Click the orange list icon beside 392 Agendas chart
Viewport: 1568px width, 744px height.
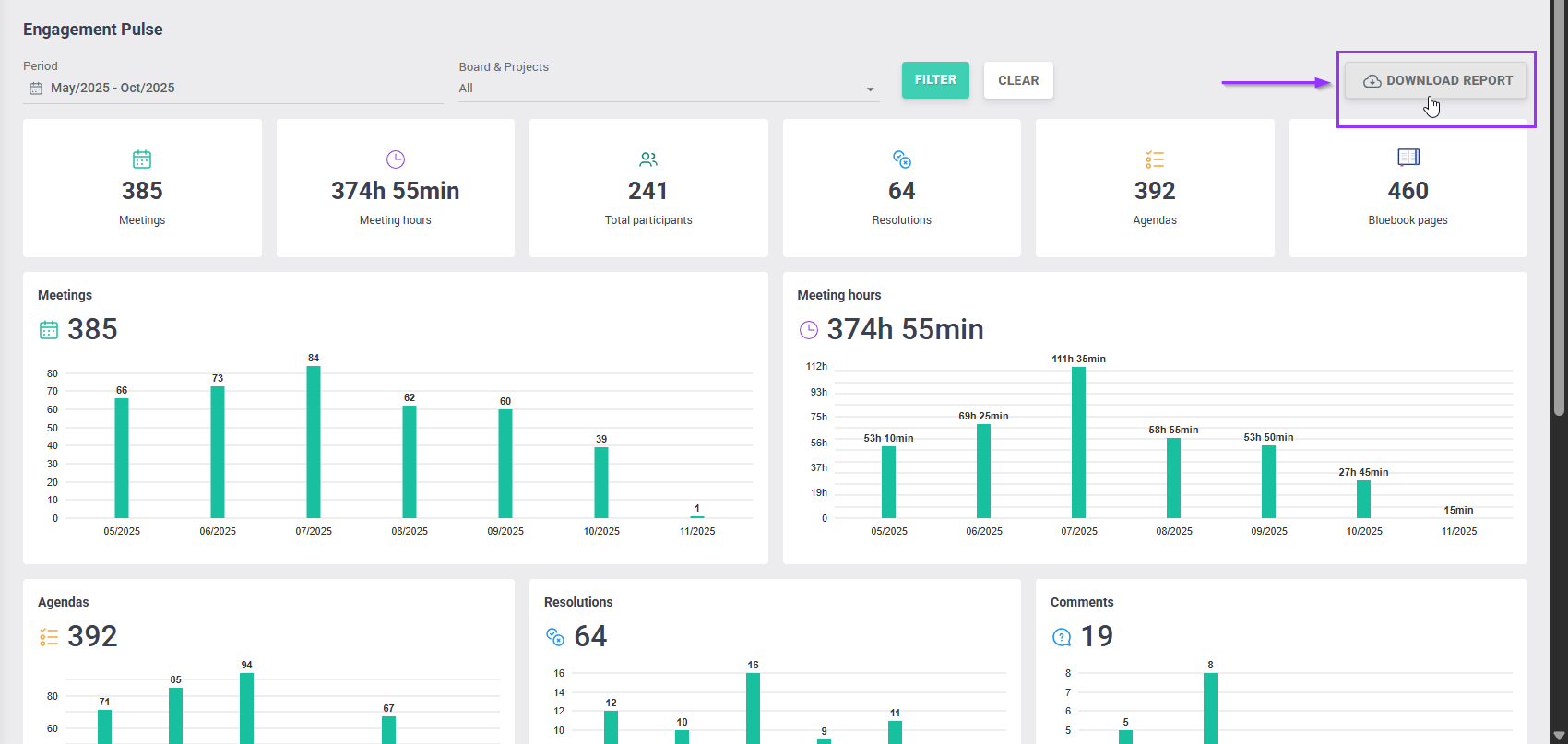(49, 637)
